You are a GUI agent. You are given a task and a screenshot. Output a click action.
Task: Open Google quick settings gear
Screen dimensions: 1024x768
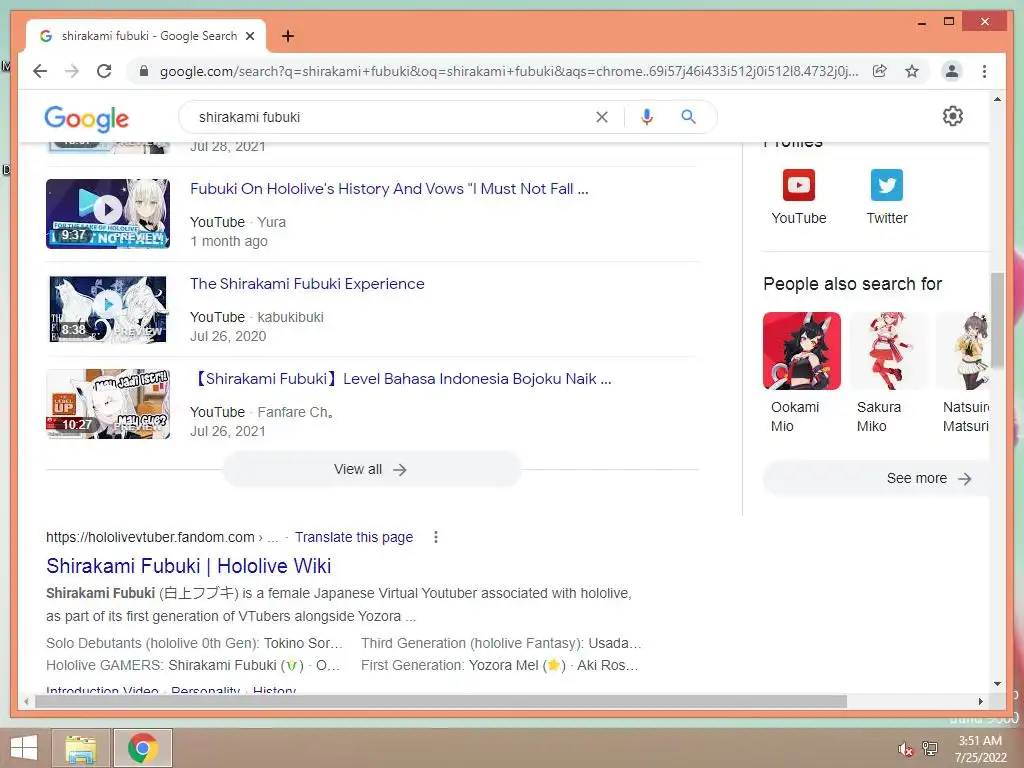953,116
